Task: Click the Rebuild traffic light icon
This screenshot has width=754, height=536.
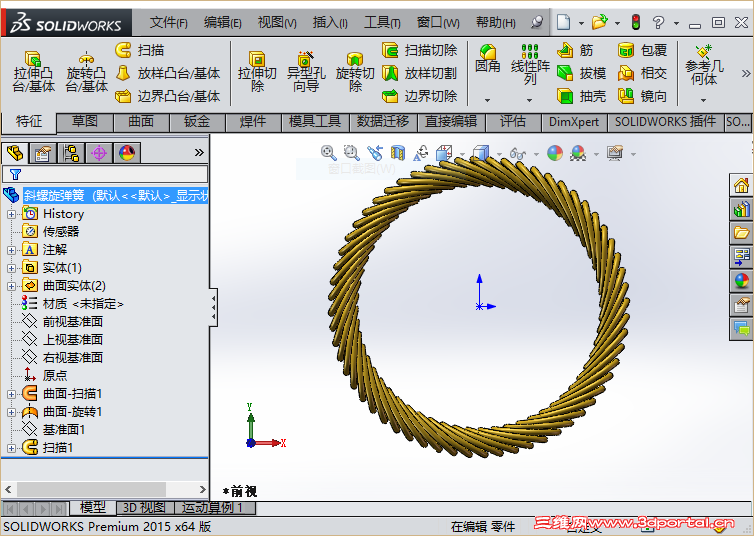Action: point(636,22)
